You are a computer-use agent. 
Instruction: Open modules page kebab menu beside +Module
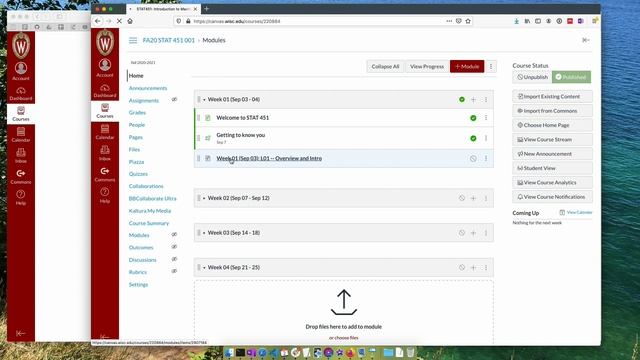491,66
